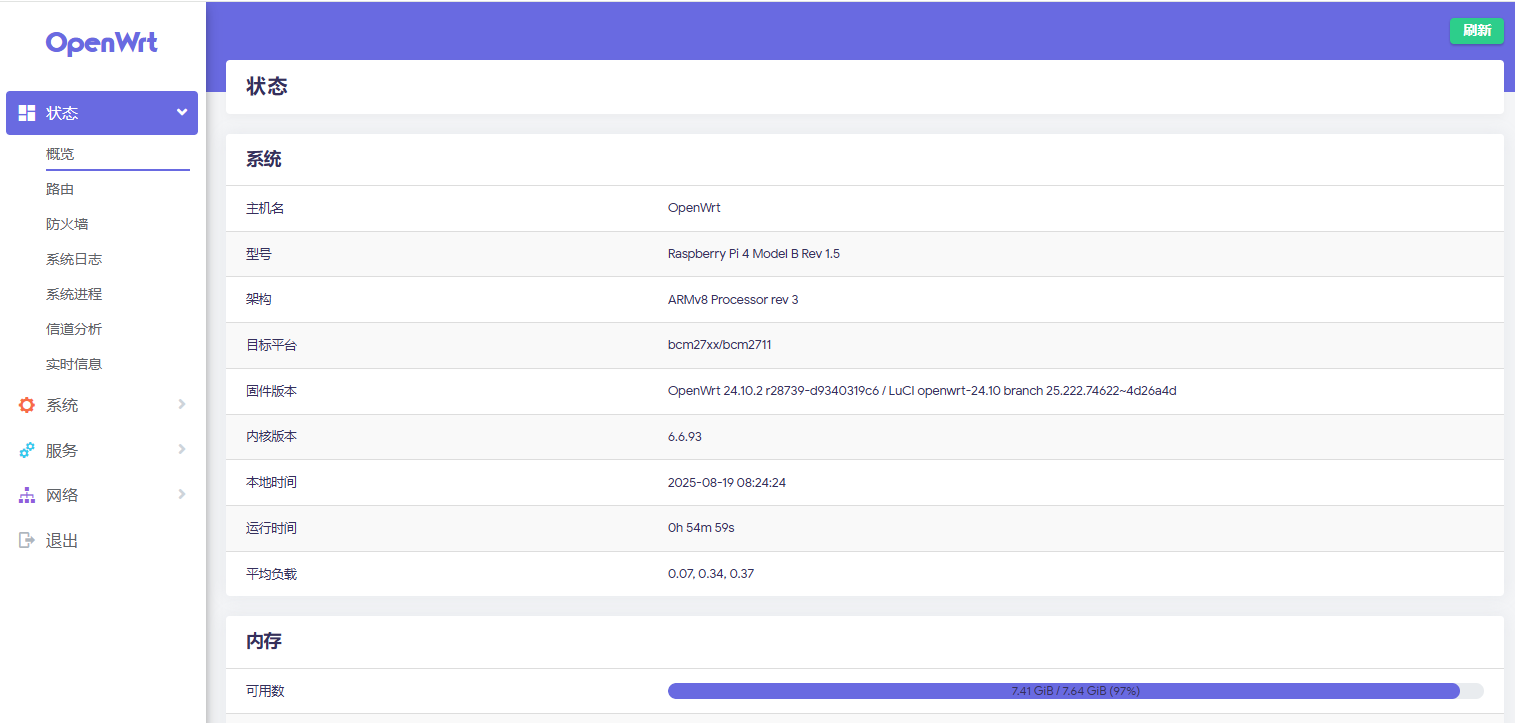Image resolution: width=1515 pixels, height=723 pixels.
Task: Click the 架构 row label
Action: click(259, 299)
